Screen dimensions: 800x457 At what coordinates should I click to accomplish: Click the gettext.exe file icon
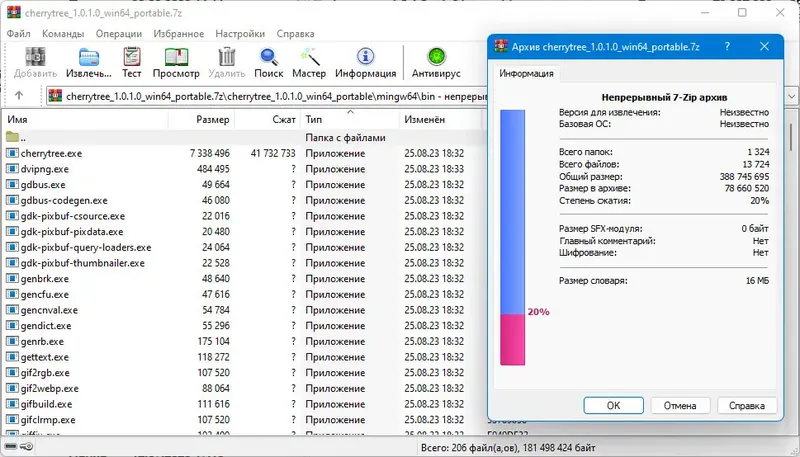(12, 357)
